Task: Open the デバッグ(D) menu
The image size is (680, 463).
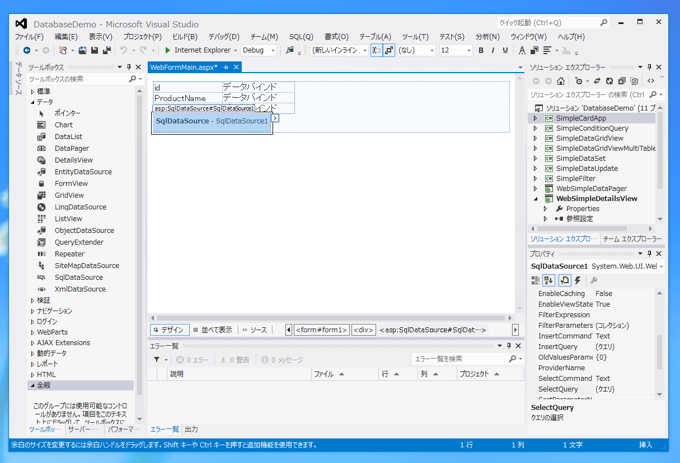Action: click(224, 37)
